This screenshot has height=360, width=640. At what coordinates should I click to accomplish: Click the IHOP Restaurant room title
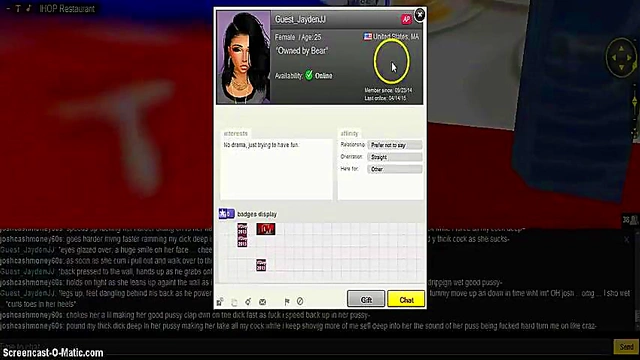[x=67, y=9]
